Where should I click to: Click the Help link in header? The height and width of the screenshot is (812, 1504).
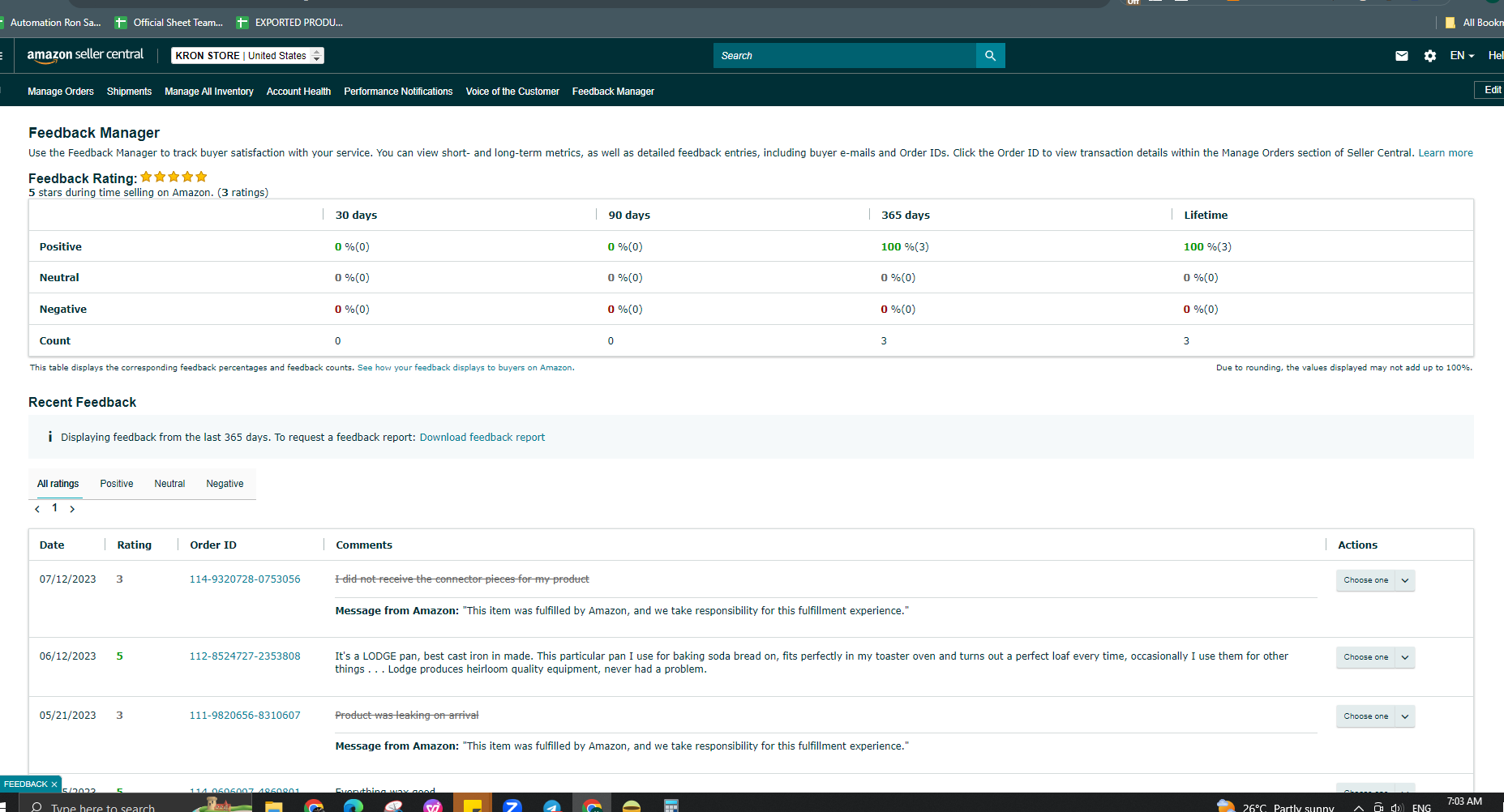click(x=1496, y=56)
